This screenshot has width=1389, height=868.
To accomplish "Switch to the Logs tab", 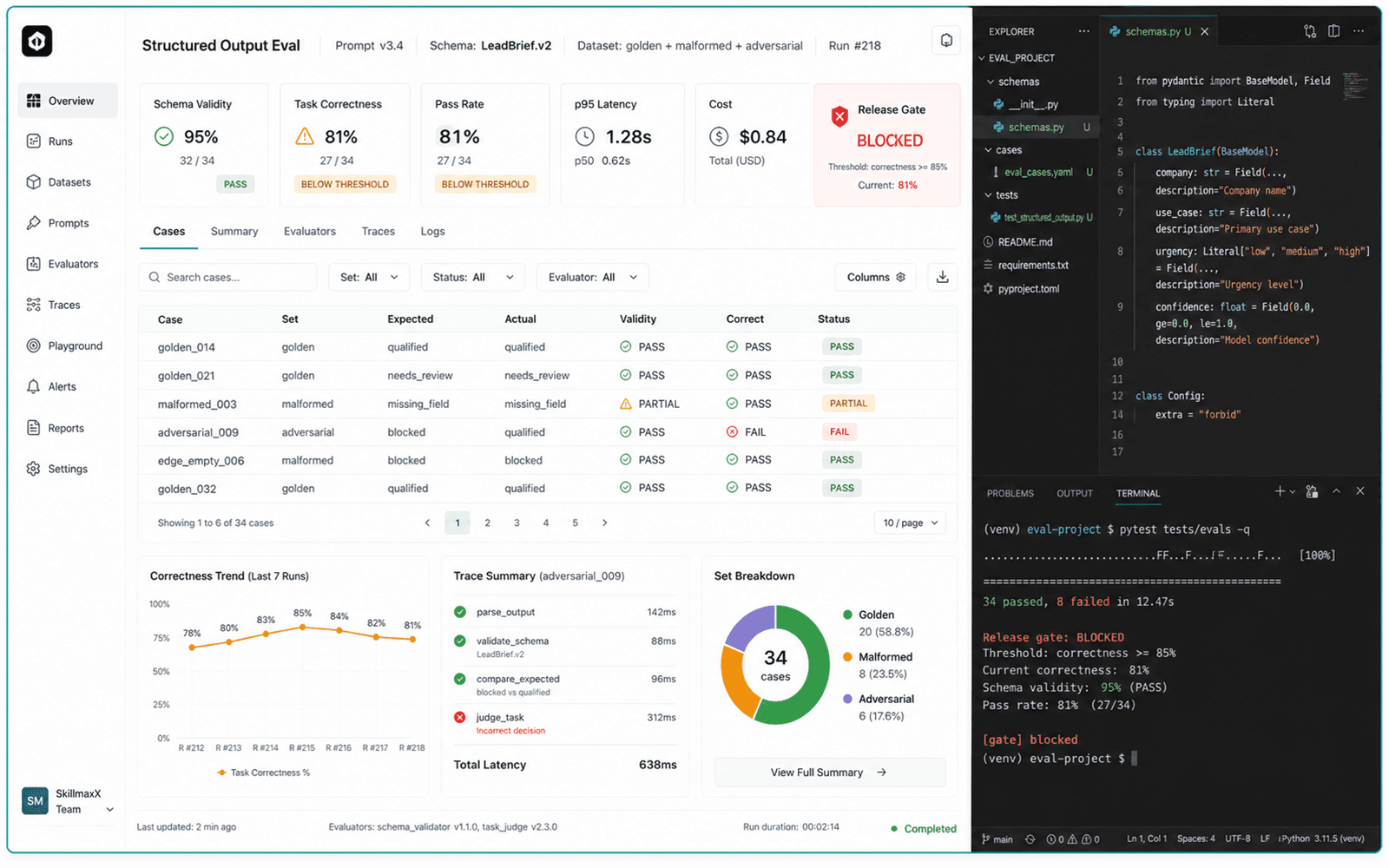I will point(432,232).
